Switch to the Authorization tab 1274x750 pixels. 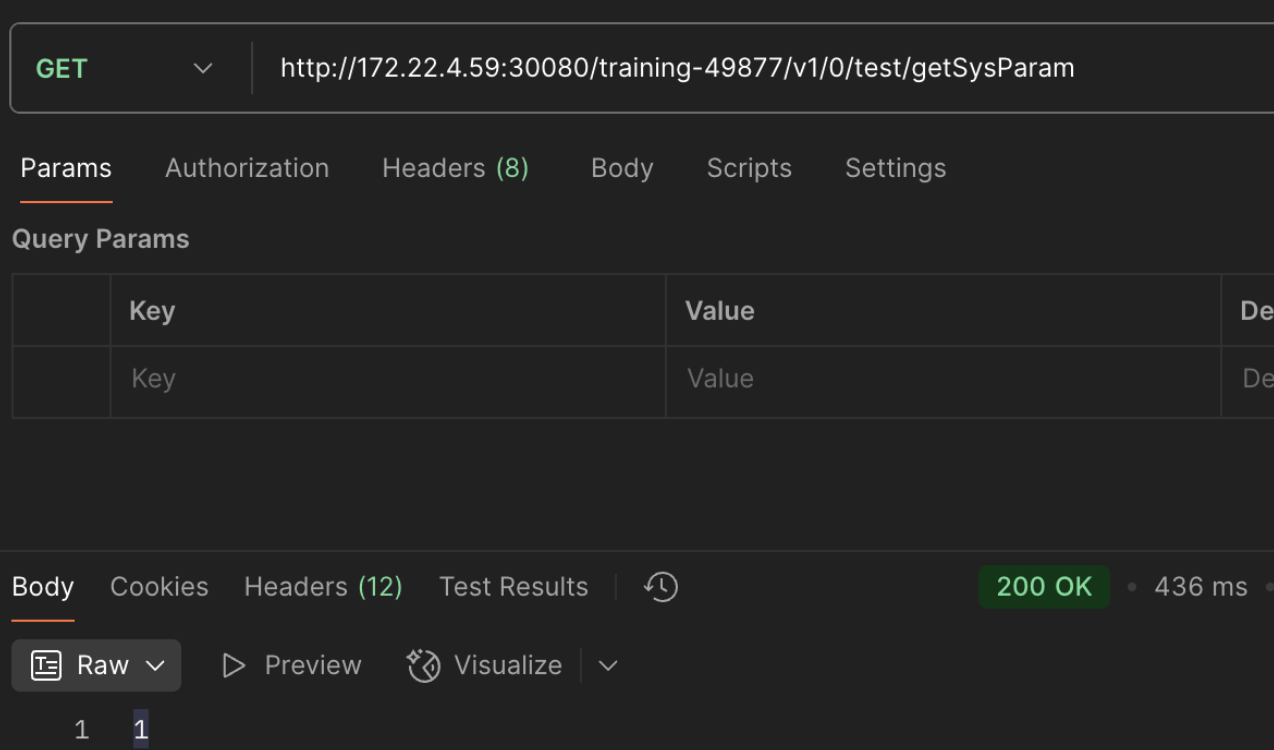247,168
